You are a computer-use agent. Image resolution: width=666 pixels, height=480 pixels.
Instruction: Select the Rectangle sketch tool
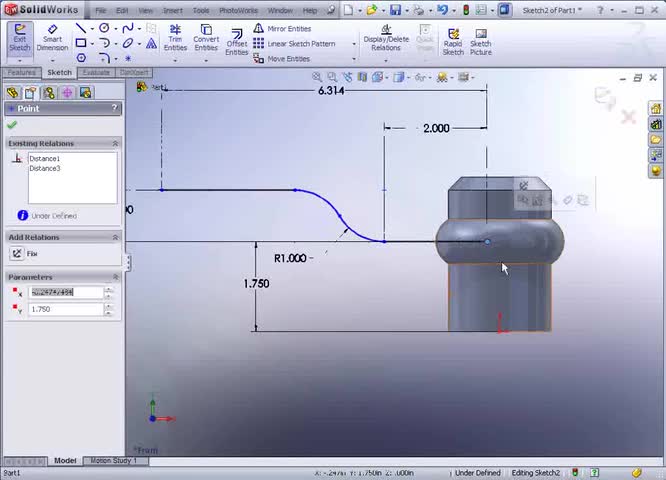tap(81, 43)
